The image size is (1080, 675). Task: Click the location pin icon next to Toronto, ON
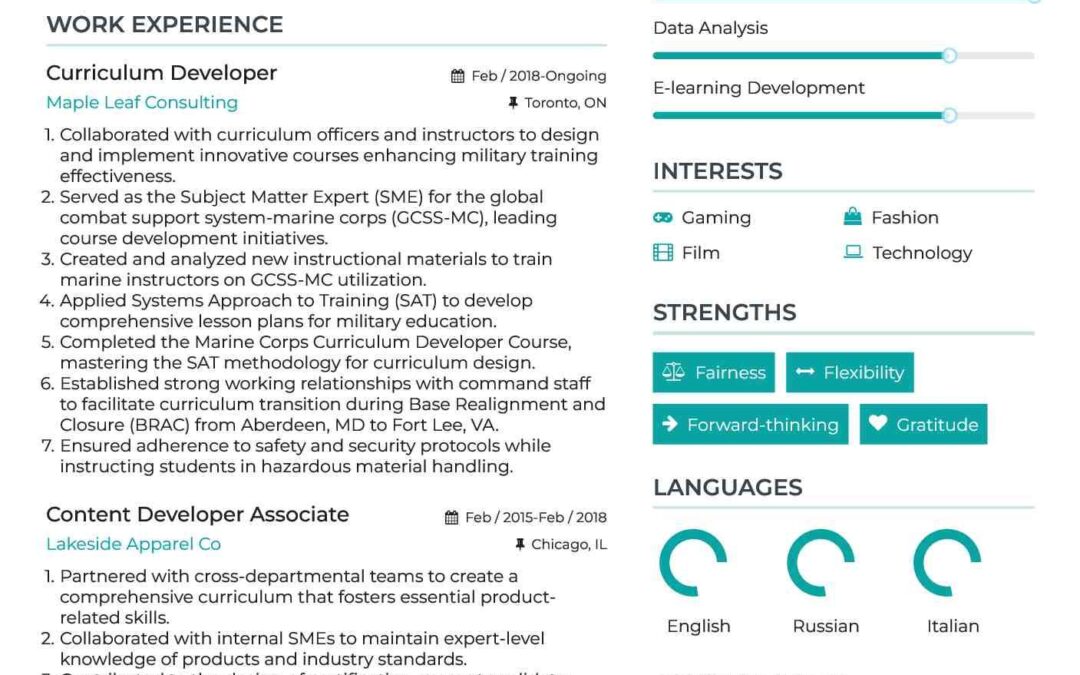point(514,103)
